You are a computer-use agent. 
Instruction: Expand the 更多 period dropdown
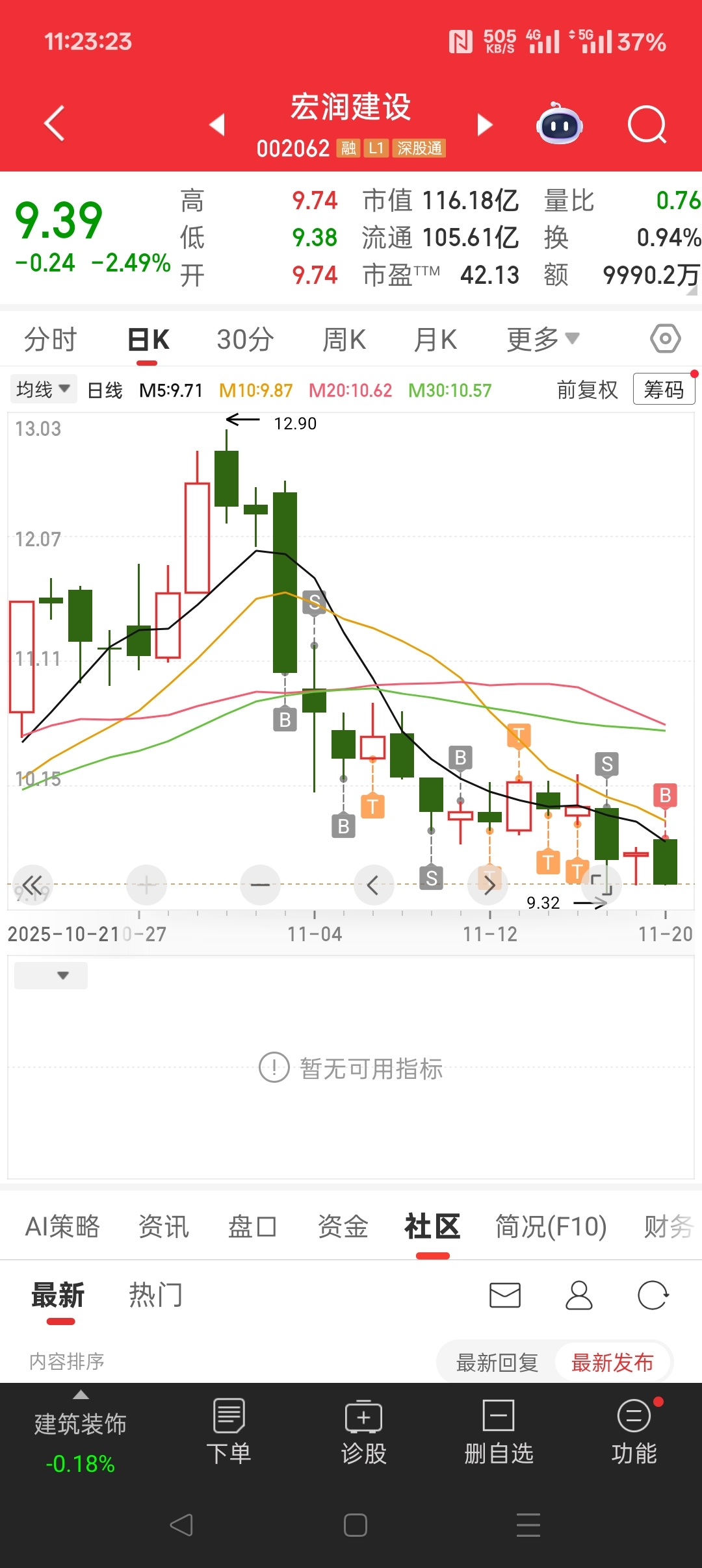543,339
